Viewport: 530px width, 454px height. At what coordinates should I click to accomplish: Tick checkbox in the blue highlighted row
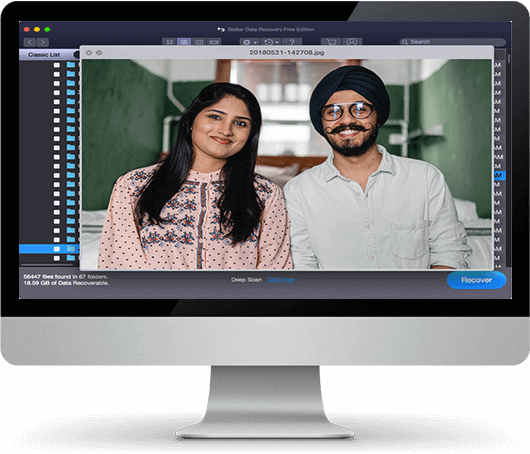(57, 249)
